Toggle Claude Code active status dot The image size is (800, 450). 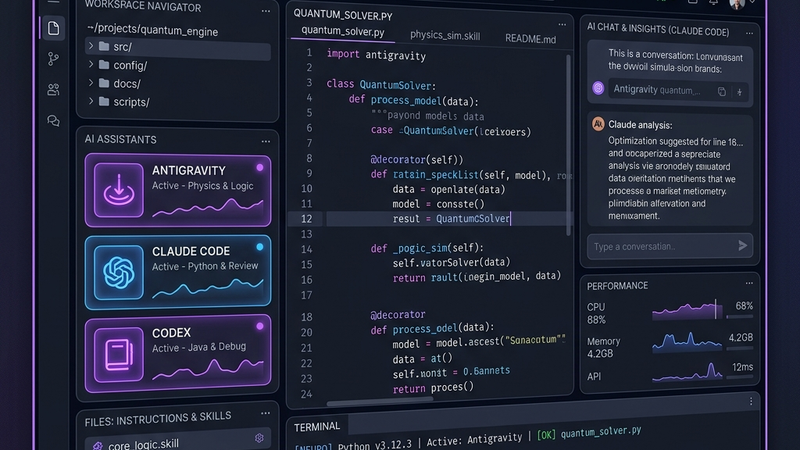point(260,247)
